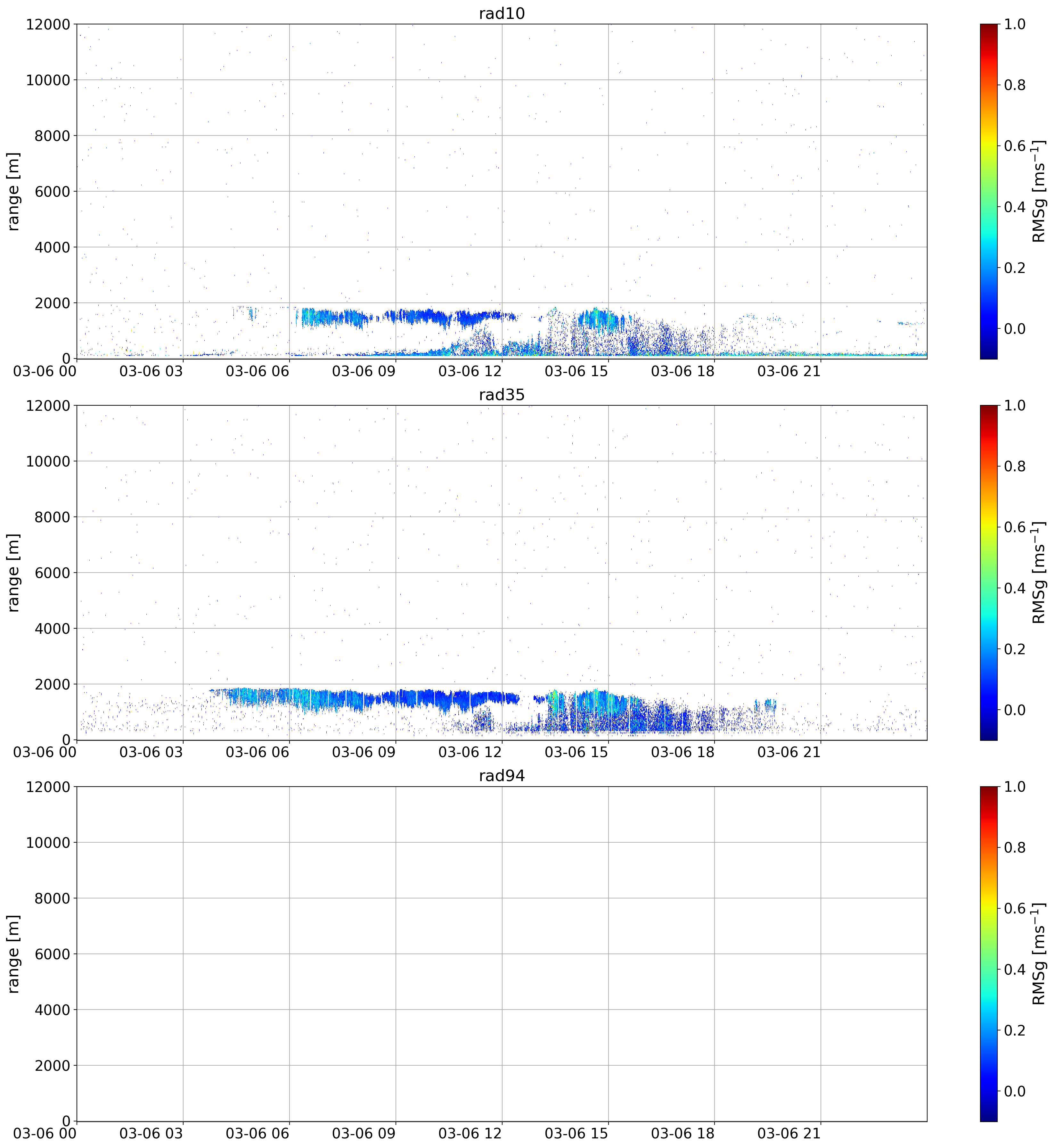The width and height of the screenshot is (1055, 1148).
Task: Click '03-06 03' time tick under rad35
Action: pos(151,753)
